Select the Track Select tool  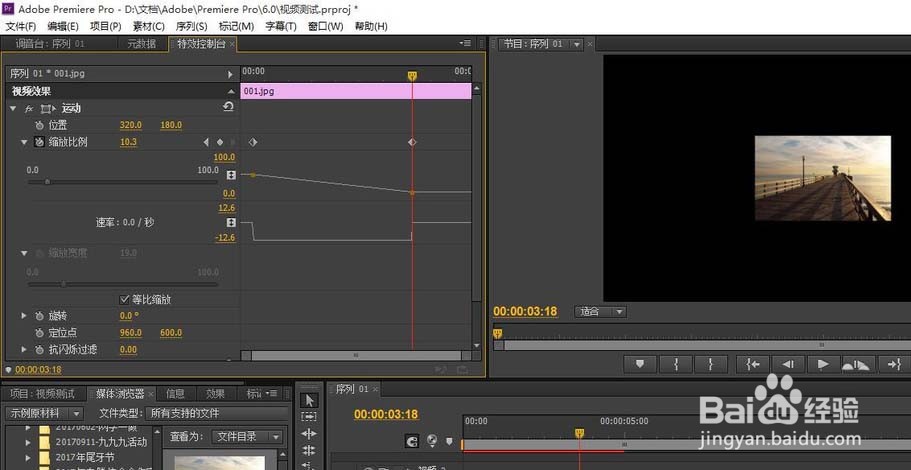(x=309, y=417)
